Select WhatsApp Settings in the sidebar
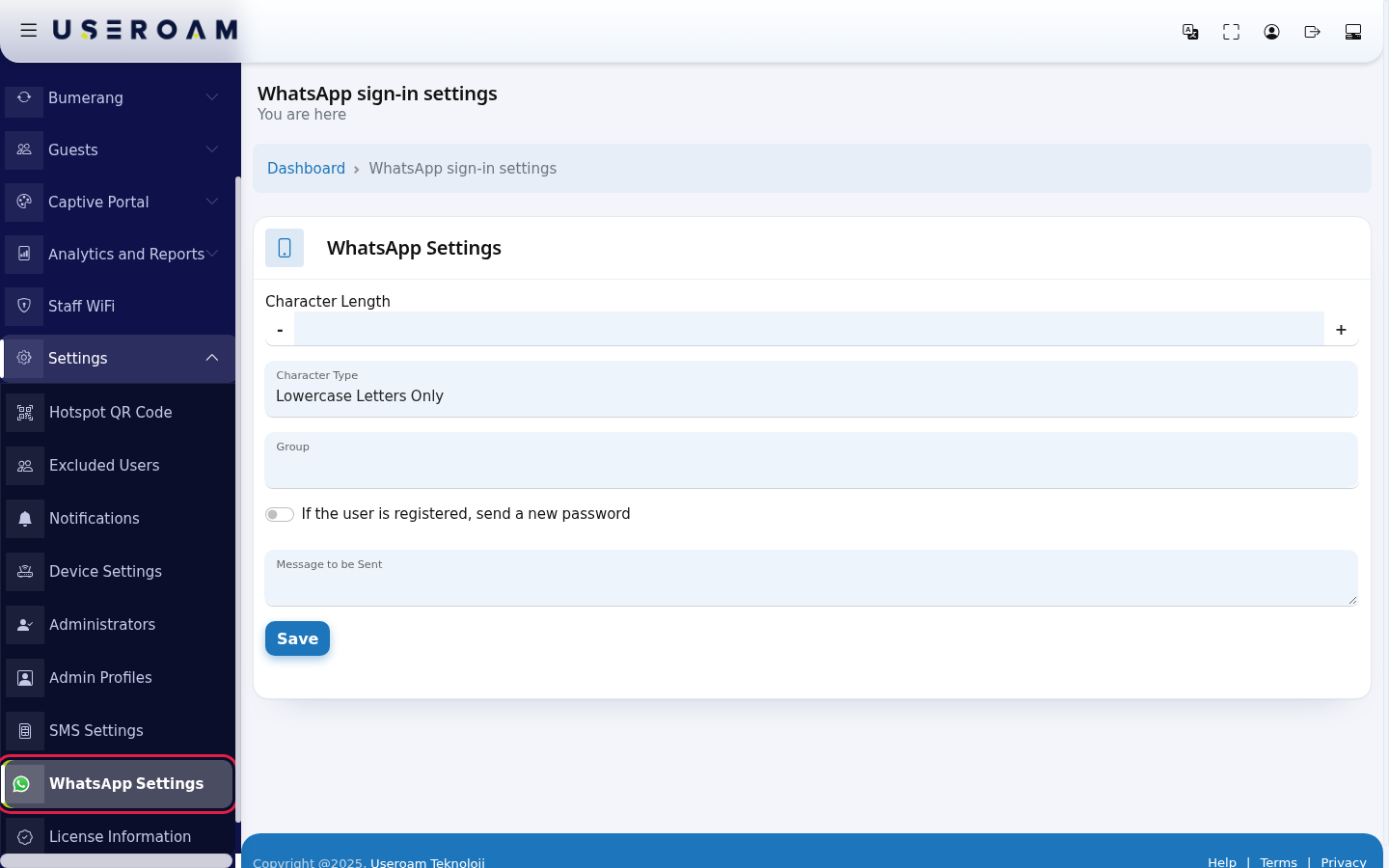 [117, 784]
